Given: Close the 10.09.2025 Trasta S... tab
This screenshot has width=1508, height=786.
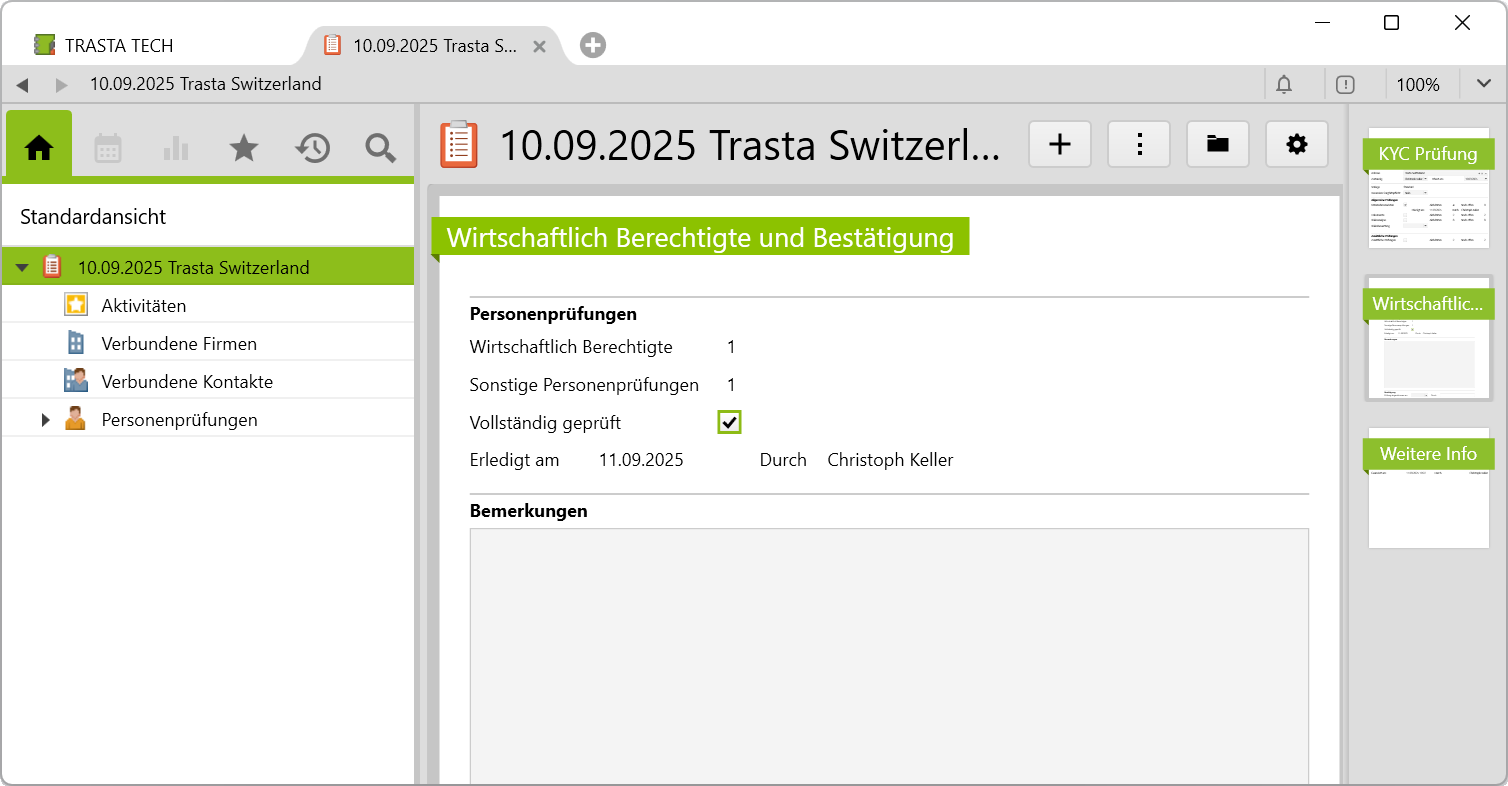Looking at the screenshot, I should coord(539,46).
